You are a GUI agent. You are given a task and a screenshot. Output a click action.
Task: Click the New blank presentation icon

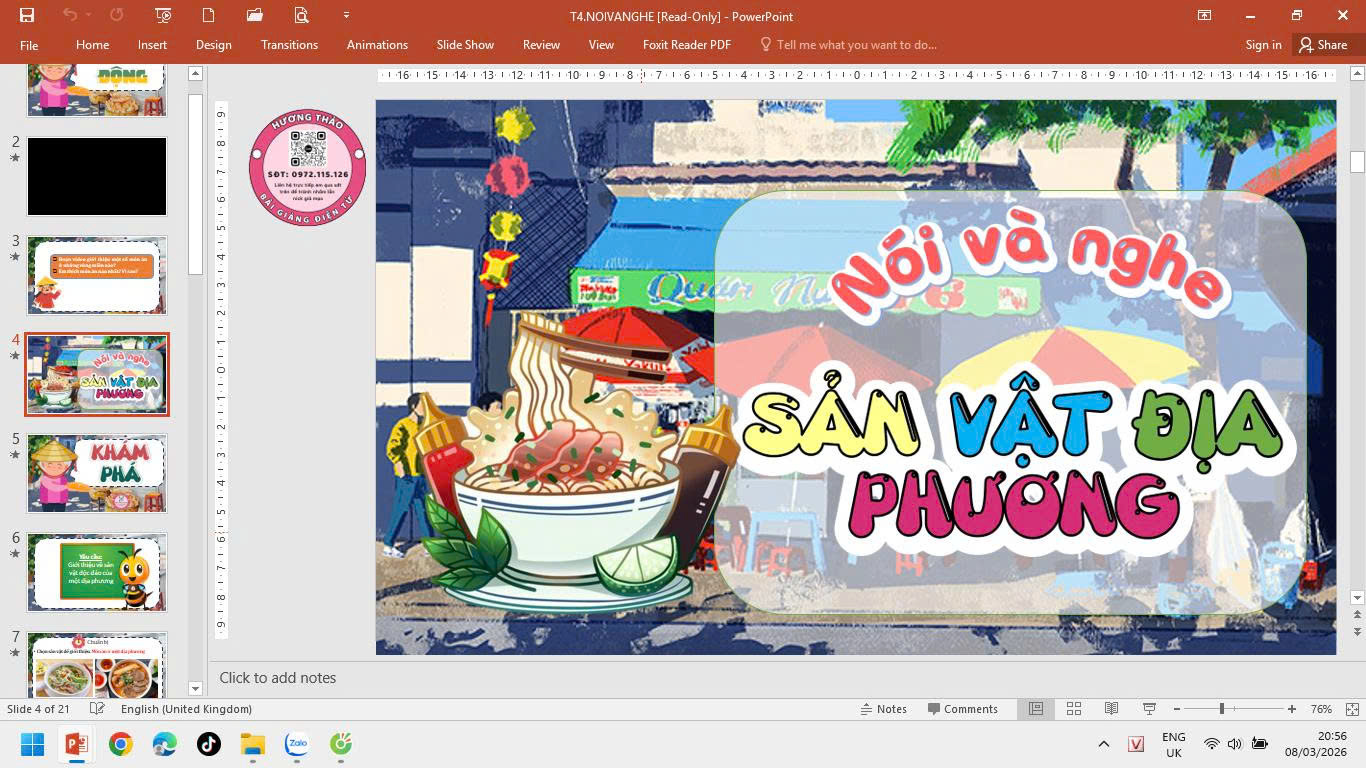208,15
